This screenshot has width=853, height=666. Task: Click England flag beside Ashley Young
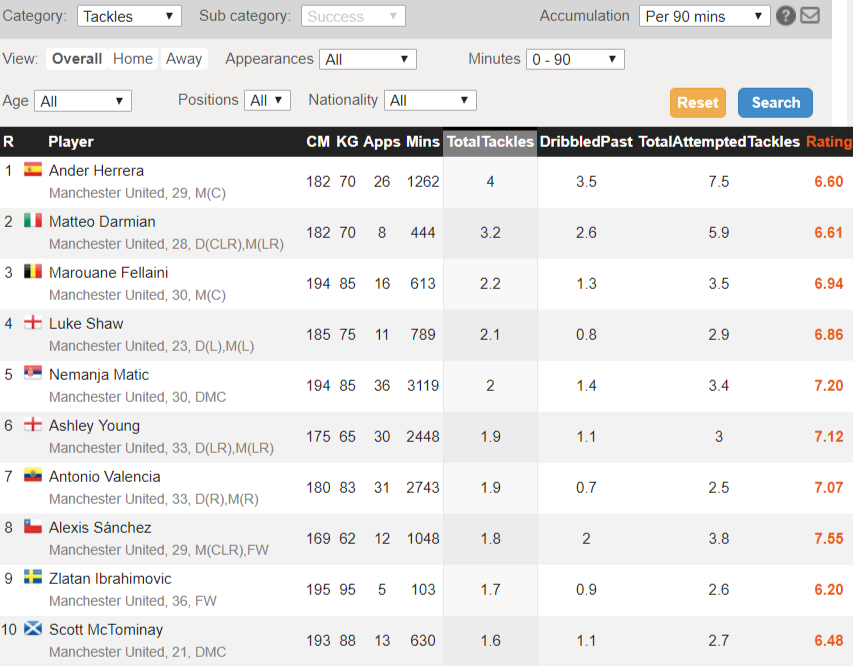[x=33, y=424]
